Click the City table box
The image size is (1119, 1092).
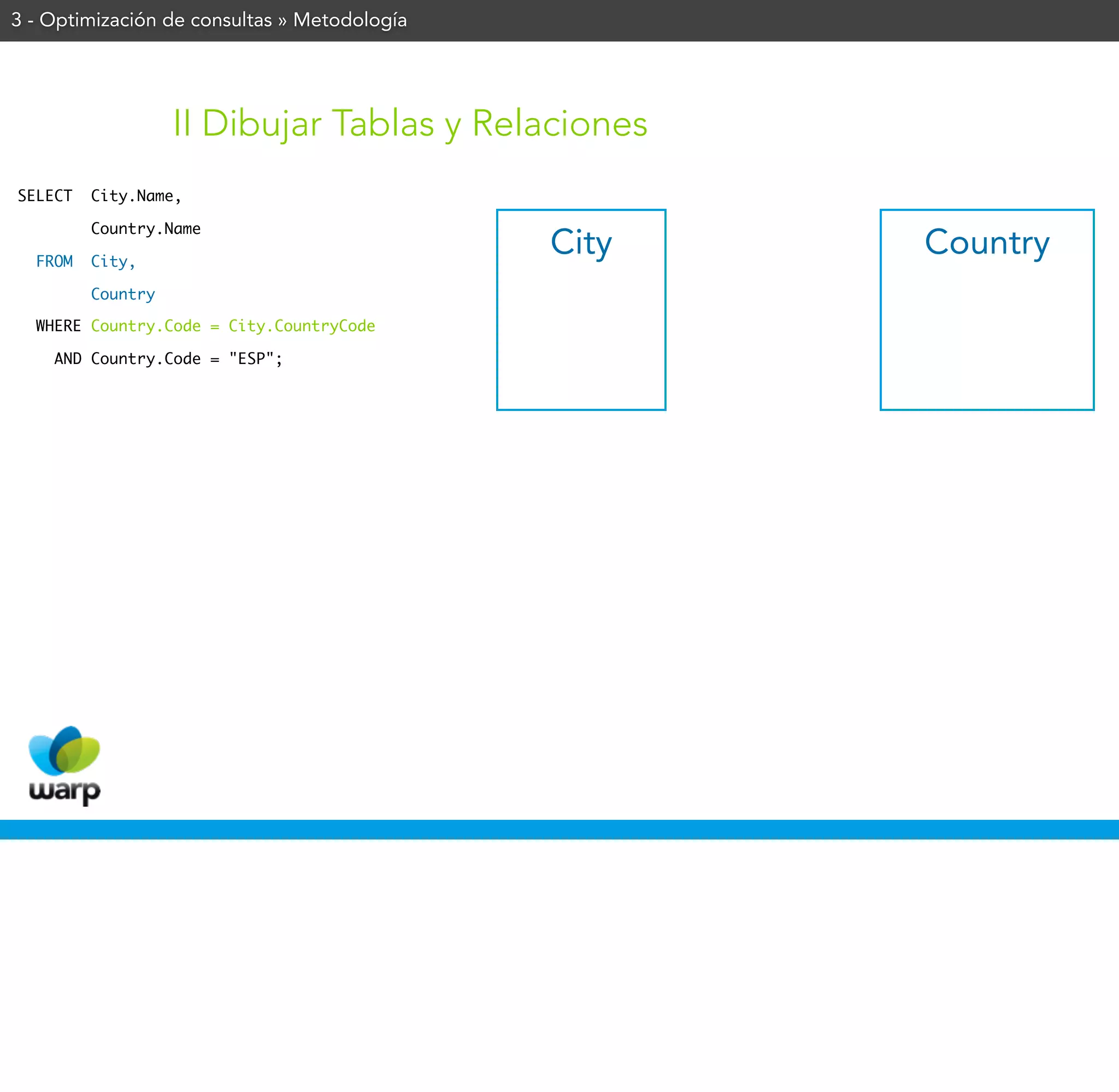tap(581, 310)
